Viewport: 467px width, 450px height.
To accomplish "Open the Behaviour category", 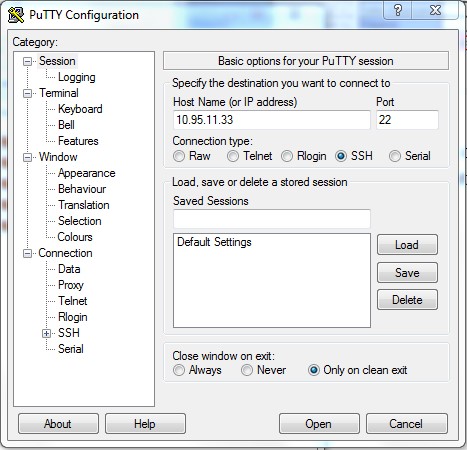I will (x=82, y=189).
